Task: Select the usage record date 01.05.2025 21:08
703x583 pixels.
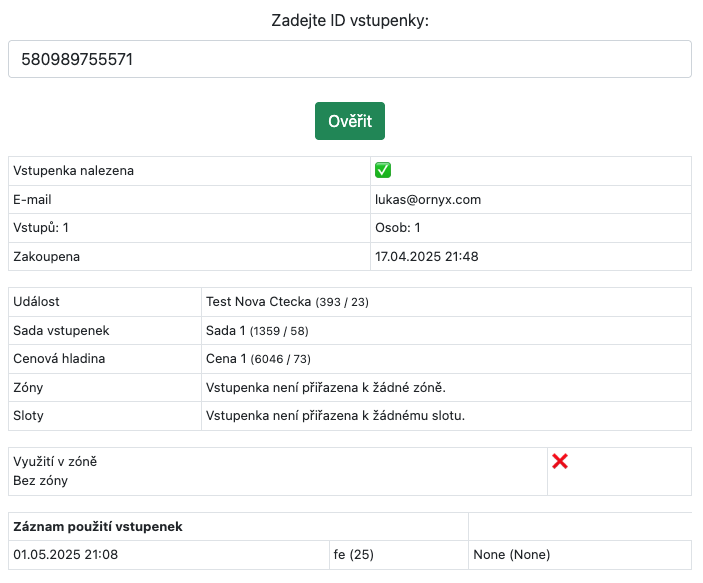Action: click(x=64, y=554)
